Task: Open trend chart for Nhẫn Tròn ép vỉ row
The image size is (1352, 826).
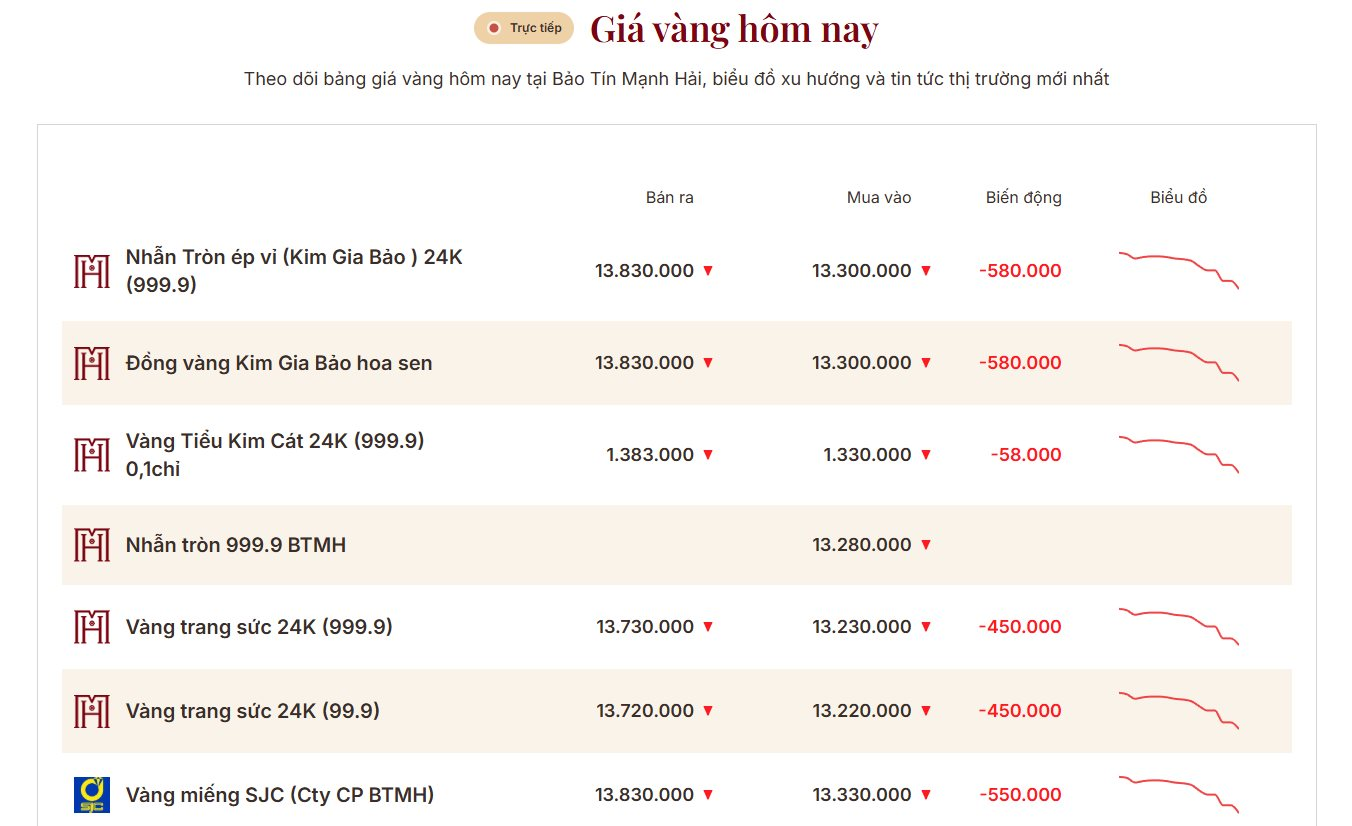Action: [x=1179, y=270]
